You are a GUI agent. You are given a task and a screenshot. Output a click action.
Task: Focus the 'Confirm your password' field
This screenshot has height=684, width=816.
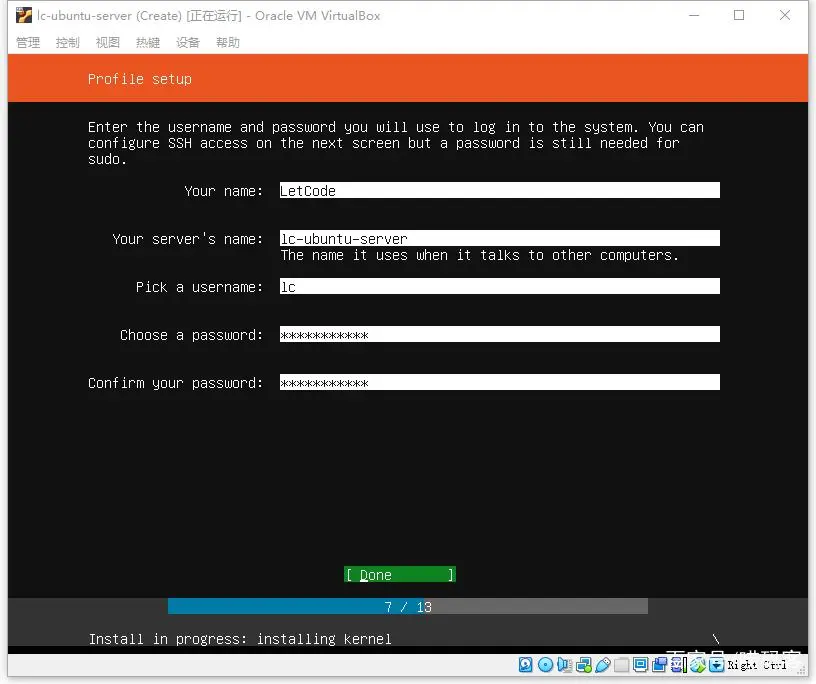pyautogui.click(x=500, y=382)
